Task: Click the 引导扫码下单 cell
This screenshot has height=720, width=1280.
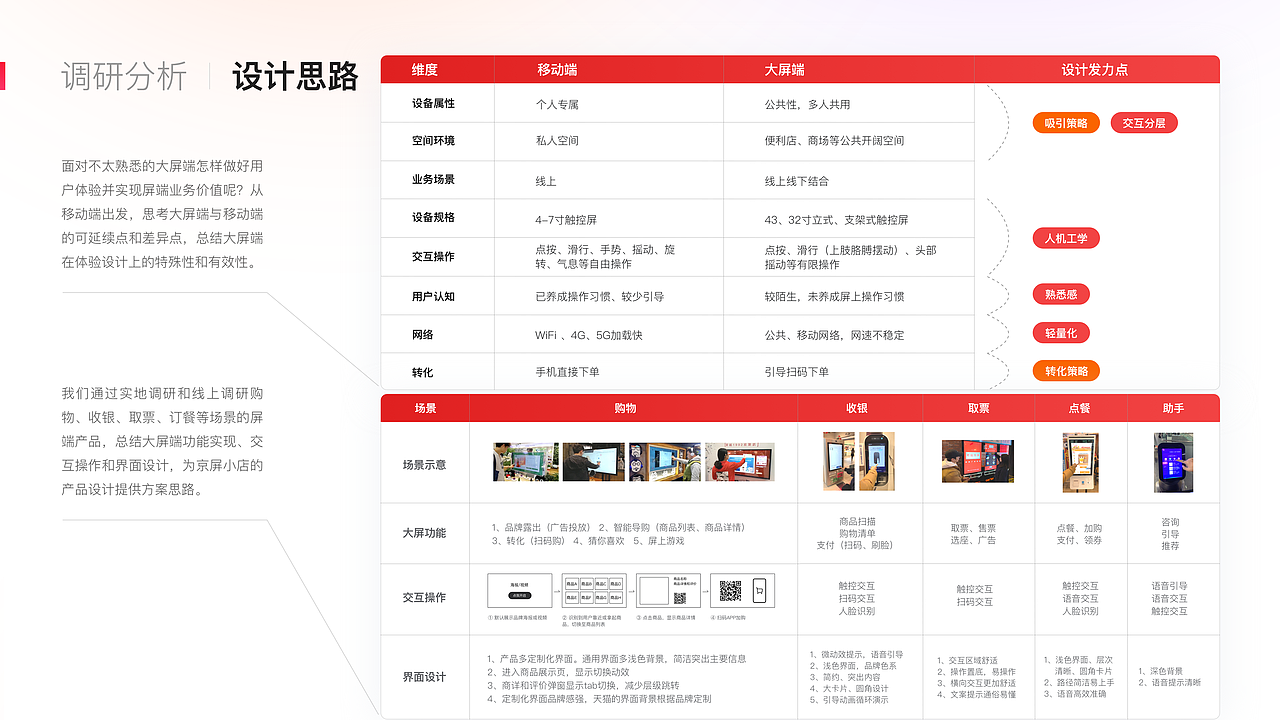Action: (796, 372)
